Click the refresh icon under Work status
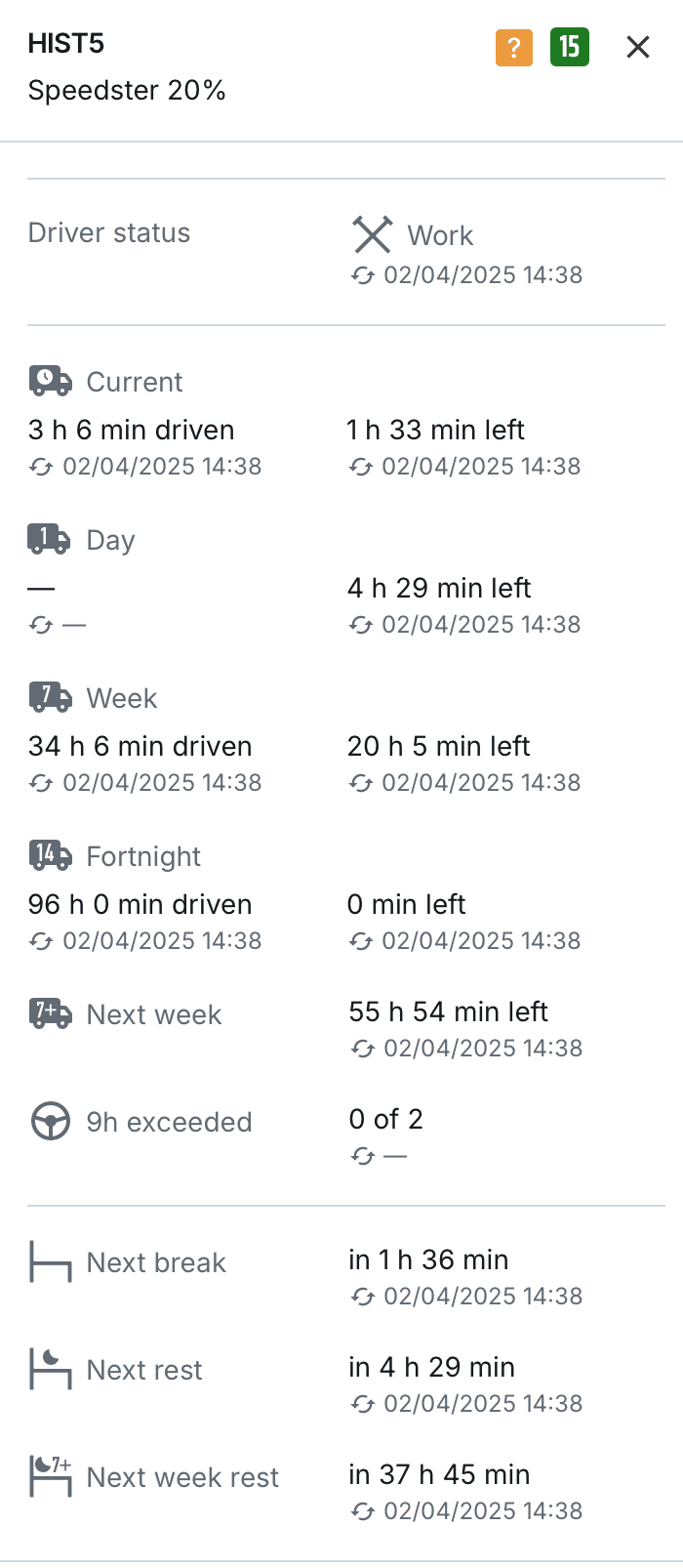 [x=363, y=276]
